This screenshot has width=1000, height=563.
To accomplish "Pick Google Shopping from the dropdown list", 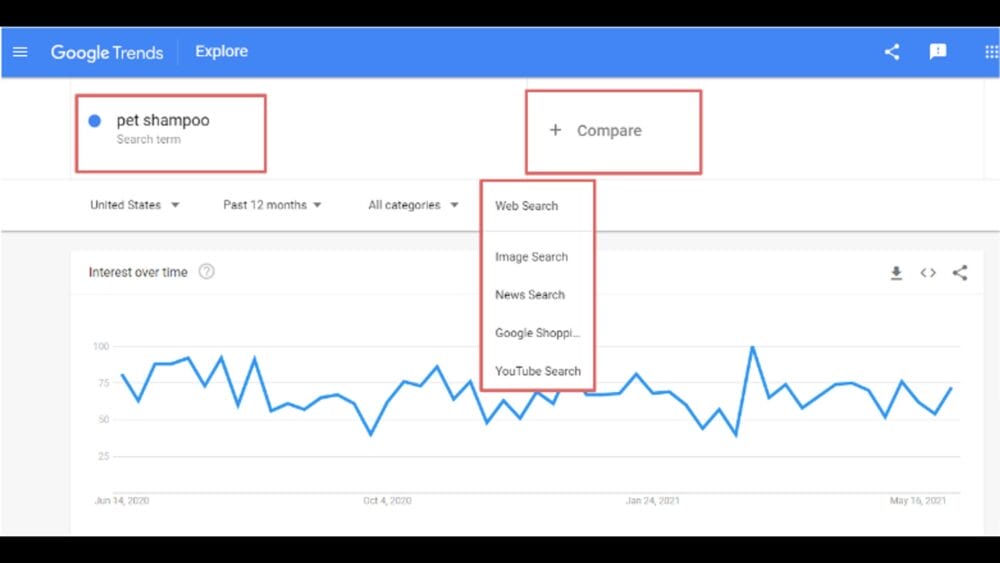I will click(x=537, y=333).
